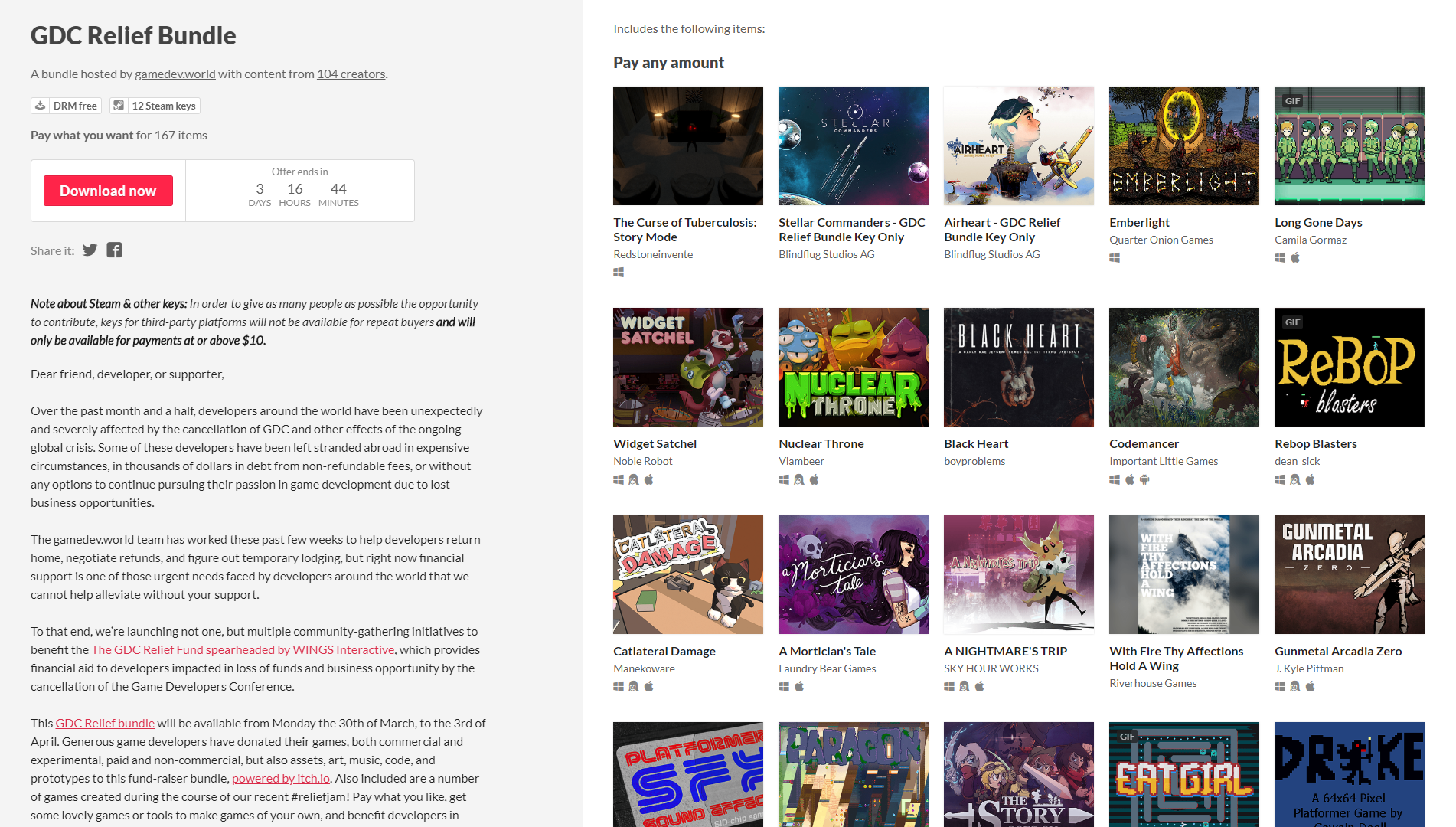Open the Airheart cover image

click(1019, 145)
